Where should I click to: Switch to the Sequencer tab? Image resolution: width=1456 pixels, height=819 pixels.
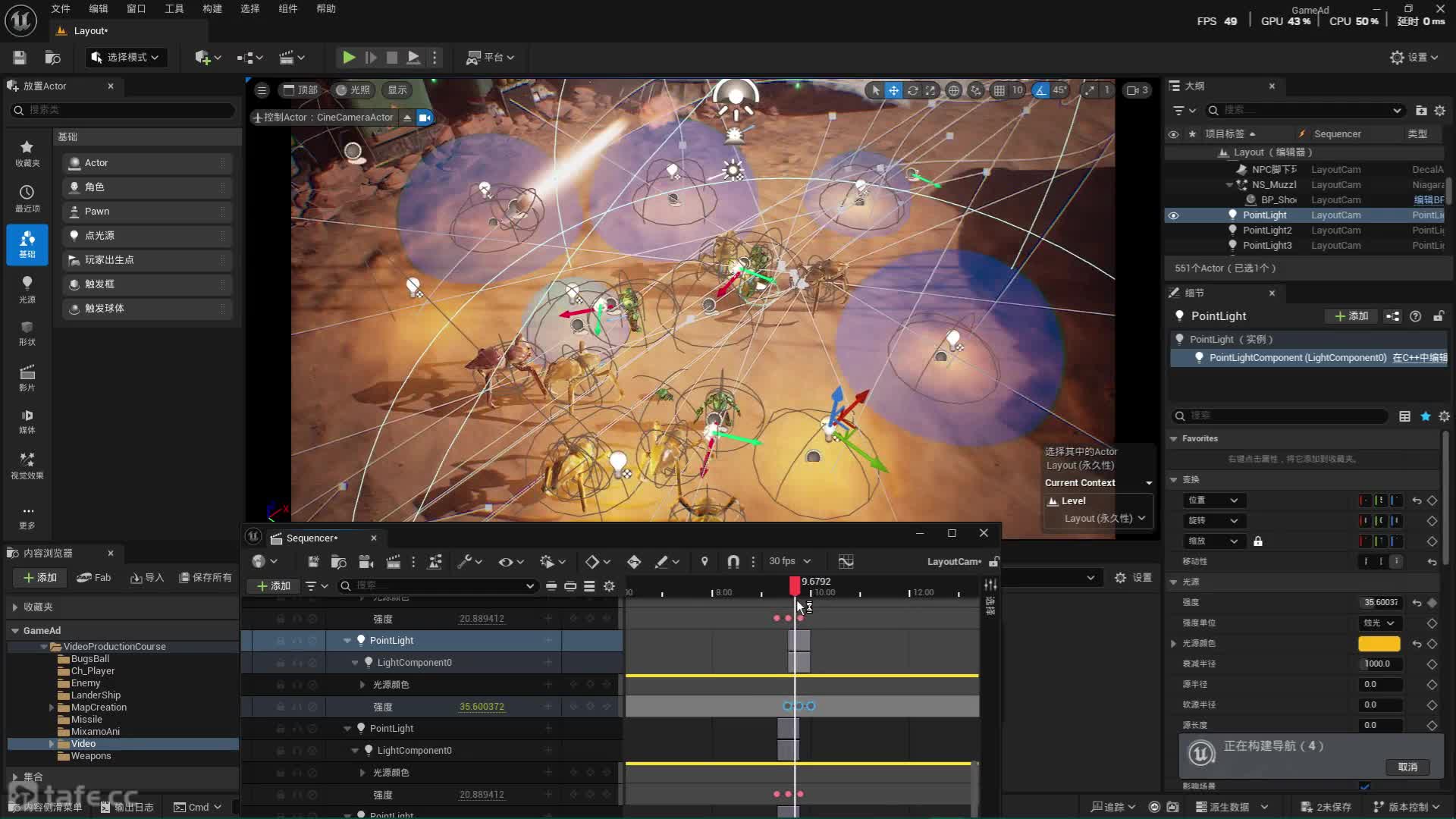pyautogui.click(x=311, y=538)
